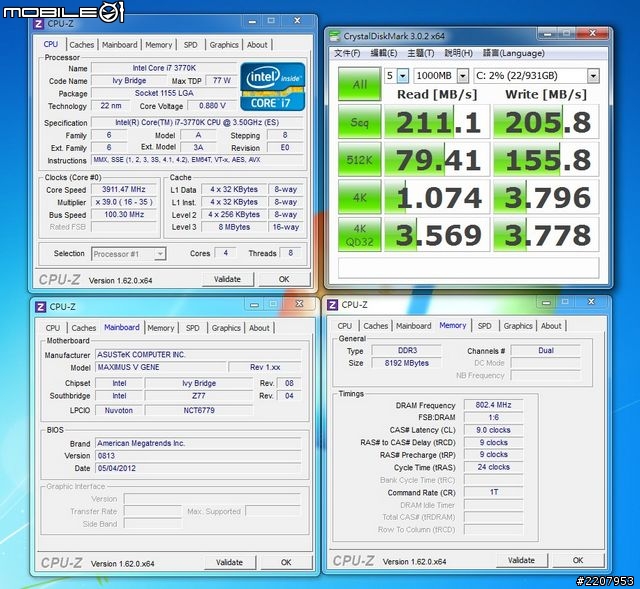The height and width of the screenshot is (589, 640).
Task: Click the processor name Intel Core i7 3770K
Action: pos(164,68)
